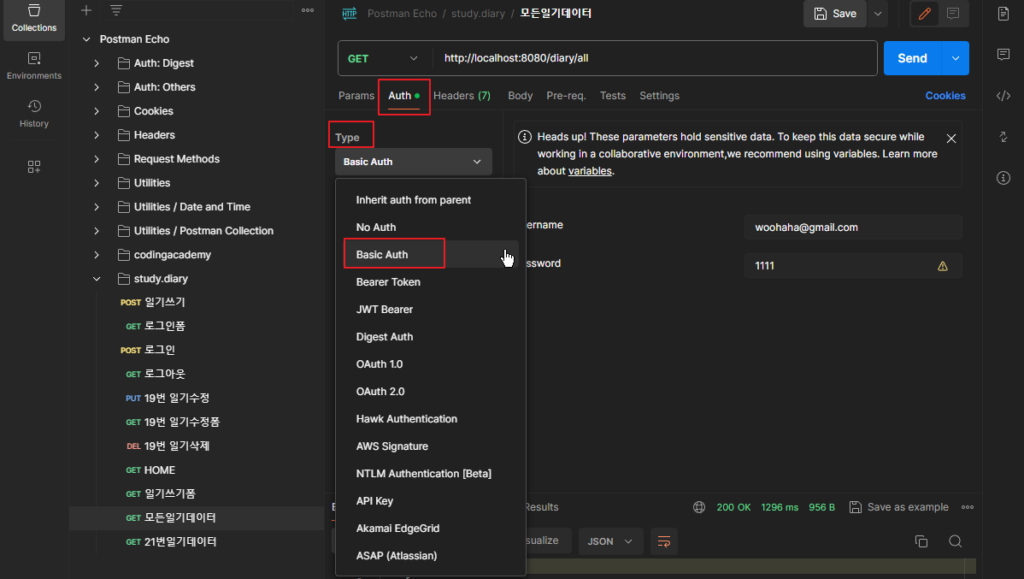
Task: Open the comments icon in right sidebar
Action: [1004, 54]
